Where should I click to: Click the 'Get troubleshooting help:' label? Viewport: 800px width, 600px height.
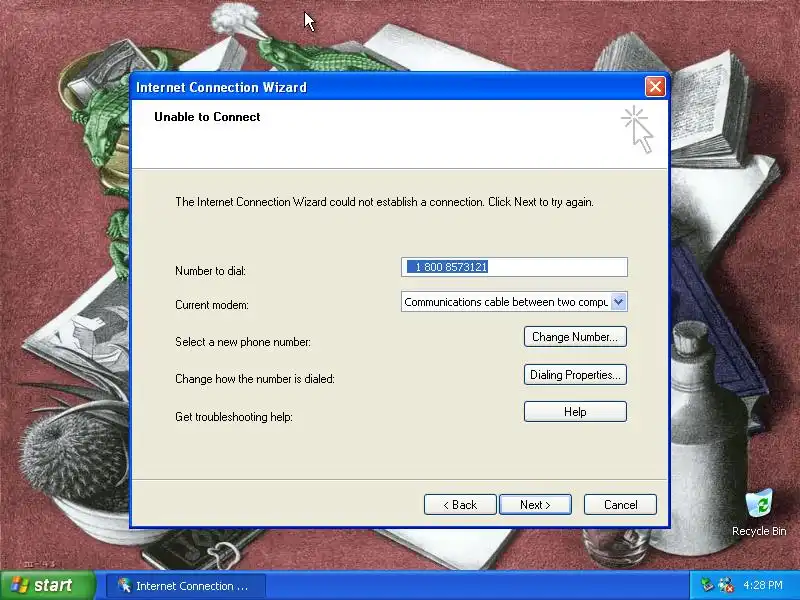point(234,417)
